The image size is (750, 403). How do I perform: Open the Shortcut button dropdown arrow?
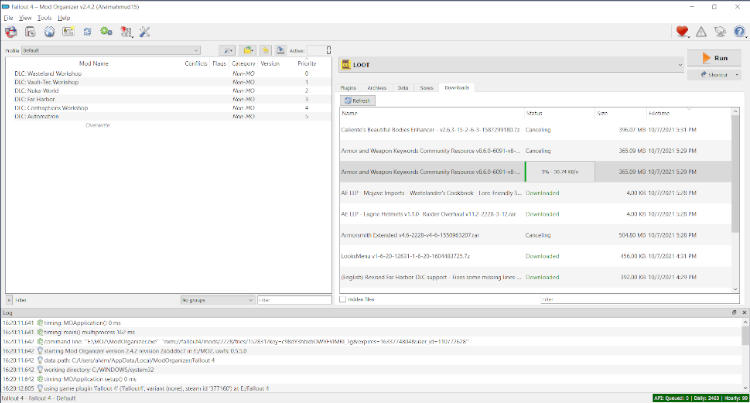tap(737, 75)
